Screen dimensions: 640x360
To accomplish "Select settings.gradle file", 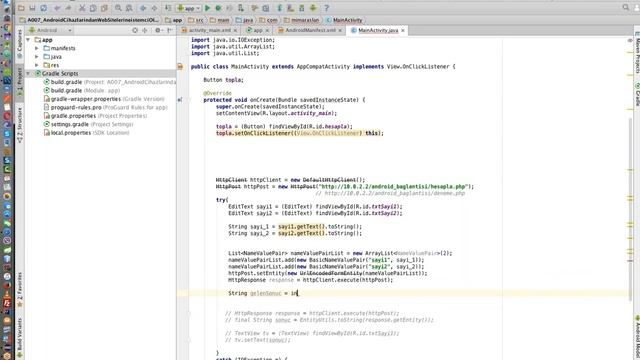I will coord(88,124).
